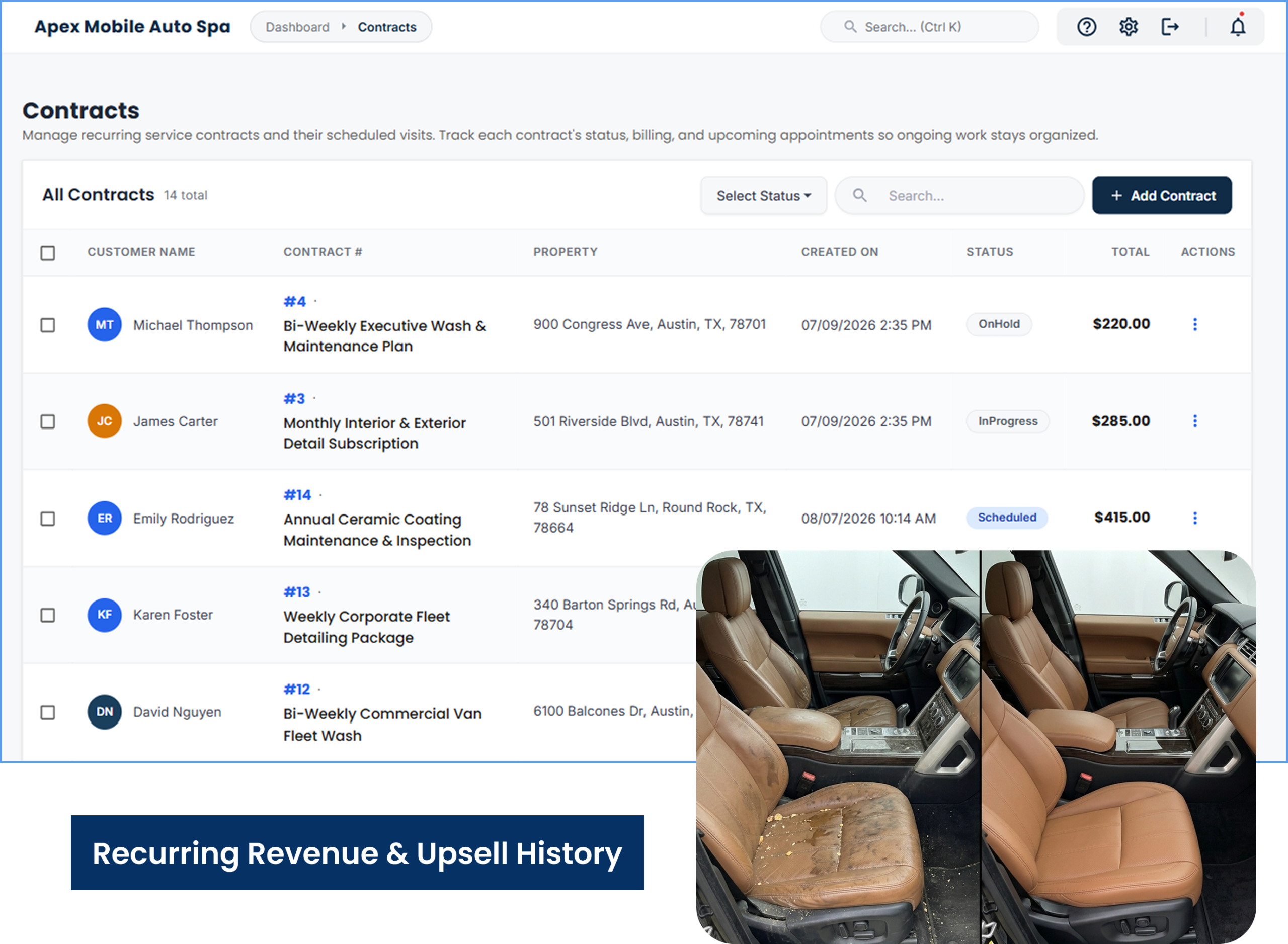Check the David Nguyen row checkbox
This screenshot has height=944, width=1288.
click(48, 713)
